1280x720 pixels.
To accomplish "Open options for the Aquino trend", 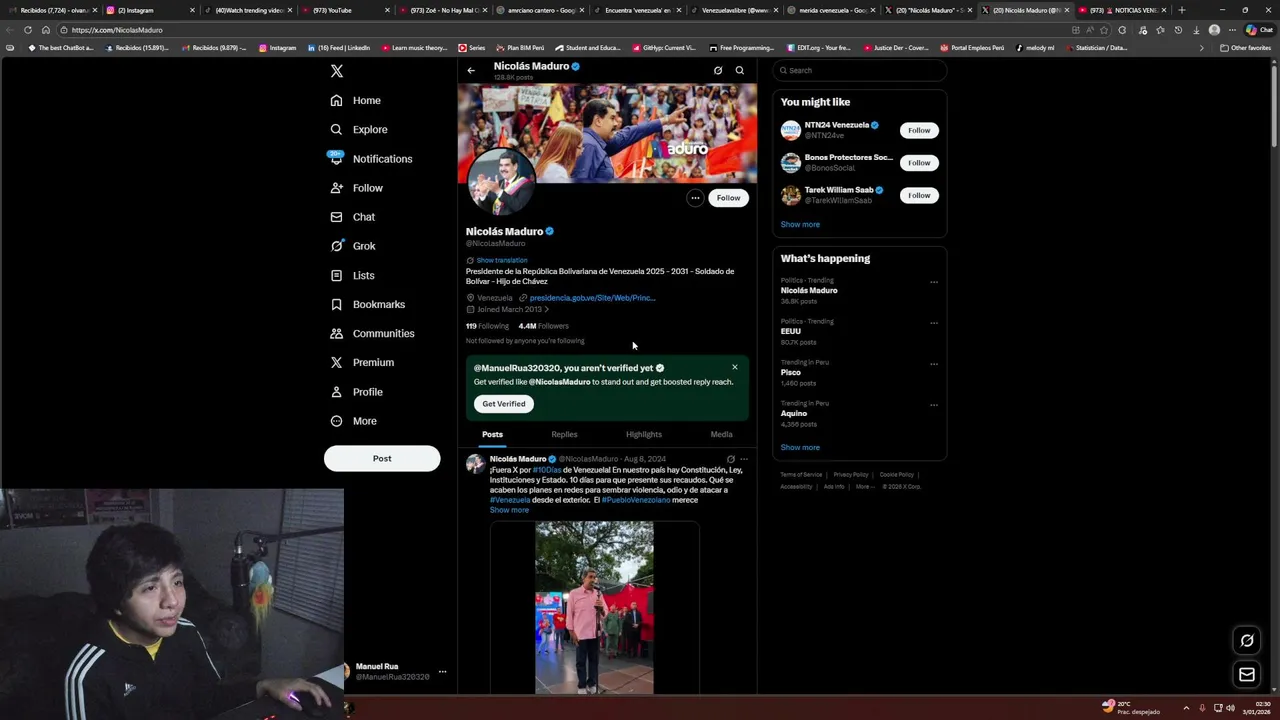I will pyautogui.click(x=934, y=405).
